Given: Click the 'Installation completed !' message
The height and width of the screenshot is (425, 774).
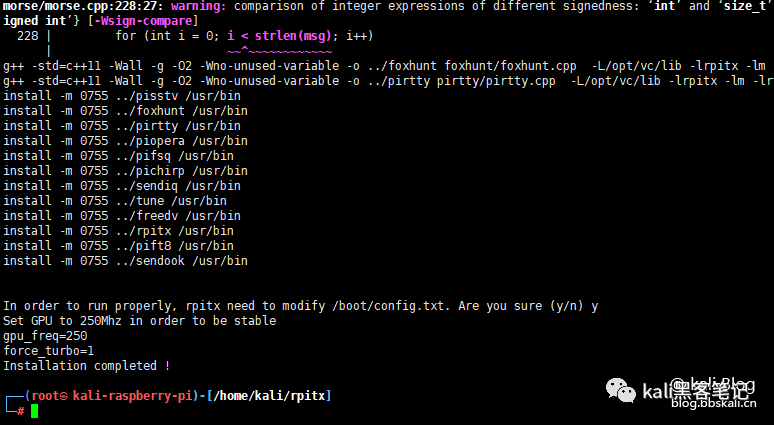Looking at the screenshot, I should [x=87, y=366].
